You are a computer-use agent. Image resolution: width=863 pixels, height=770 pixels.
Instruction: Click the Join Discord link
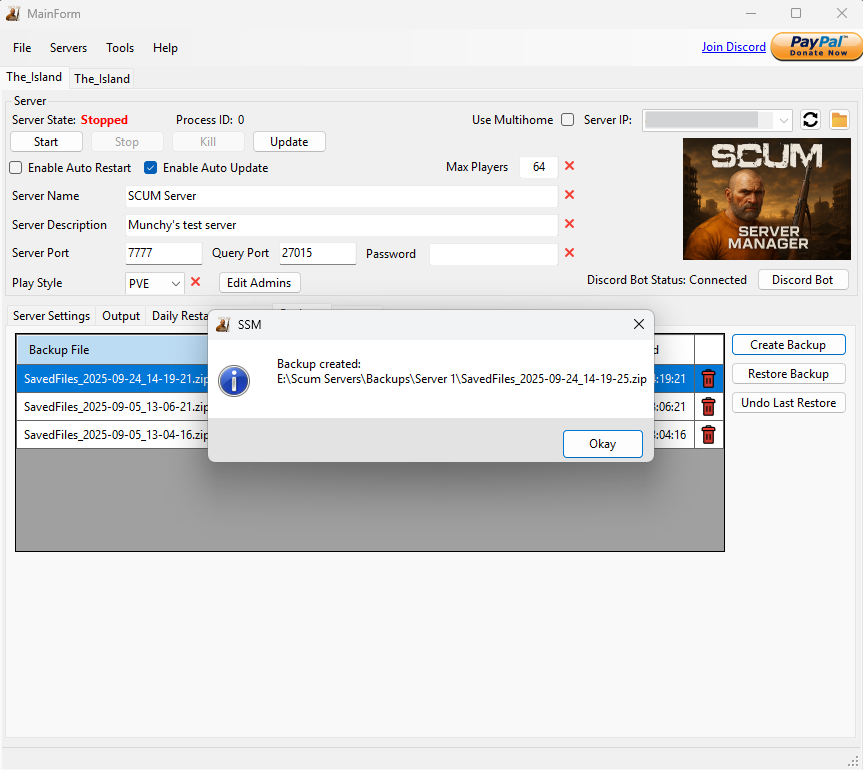(x=734, y=47)
